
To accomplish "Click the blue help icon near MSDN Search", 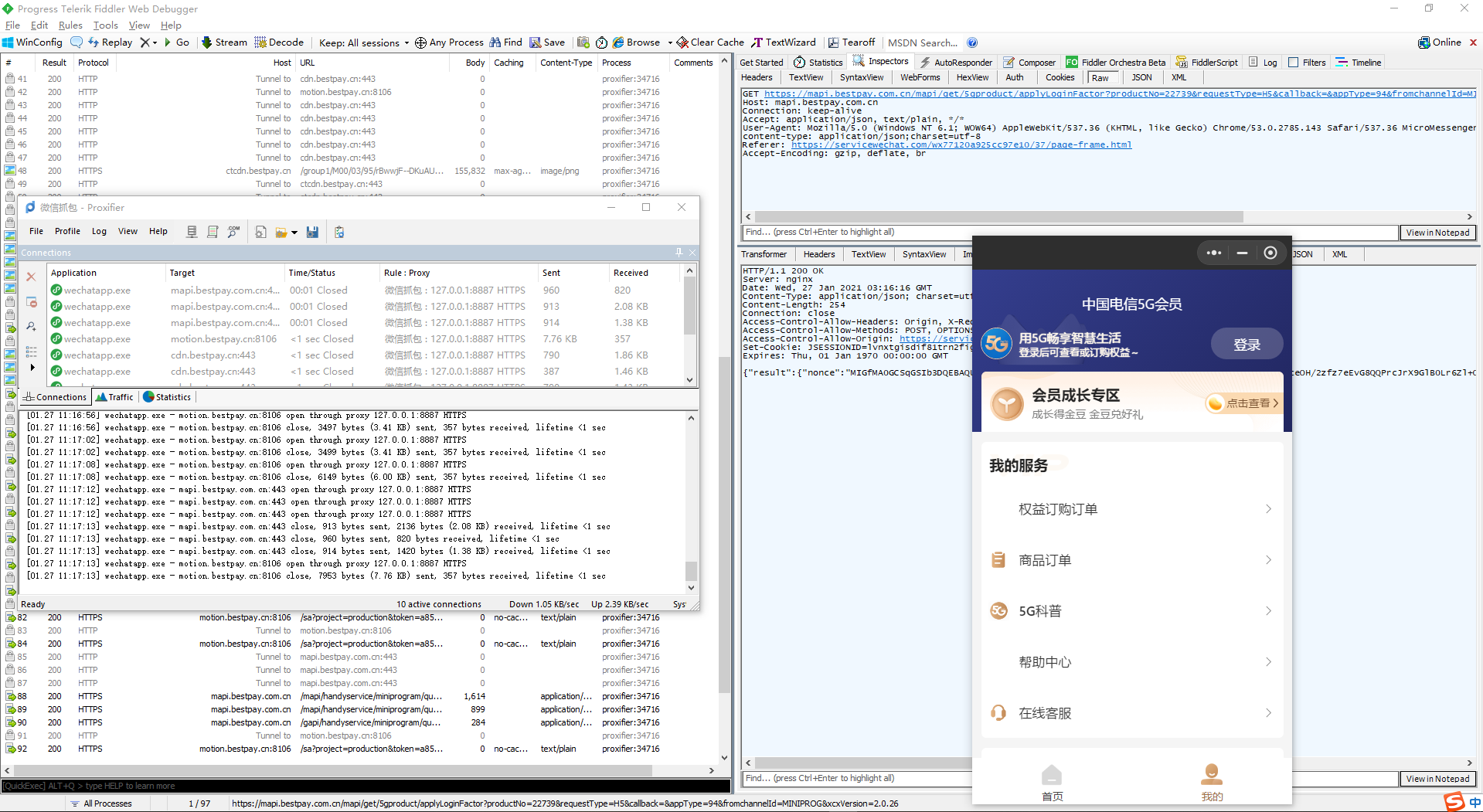I will click(x=972, y=42).
